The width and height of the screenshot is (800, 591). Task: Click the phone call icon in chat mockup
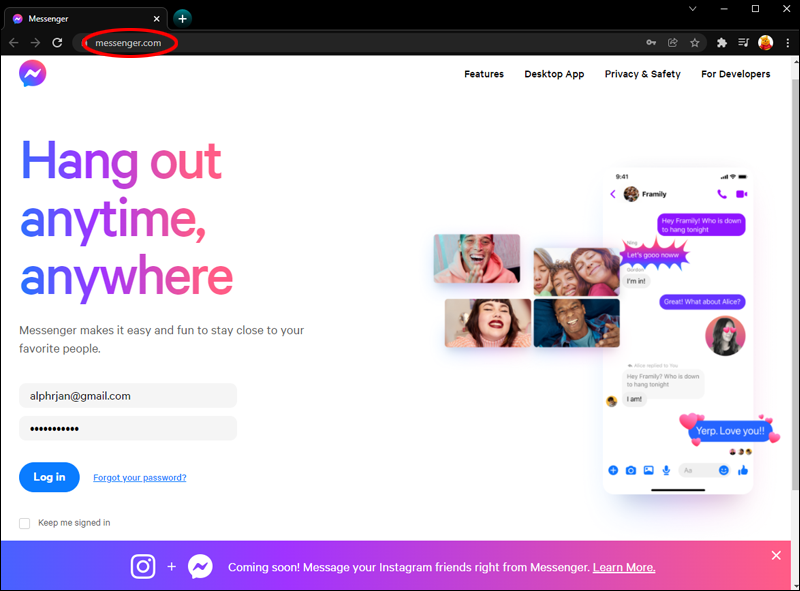point(721,194)
